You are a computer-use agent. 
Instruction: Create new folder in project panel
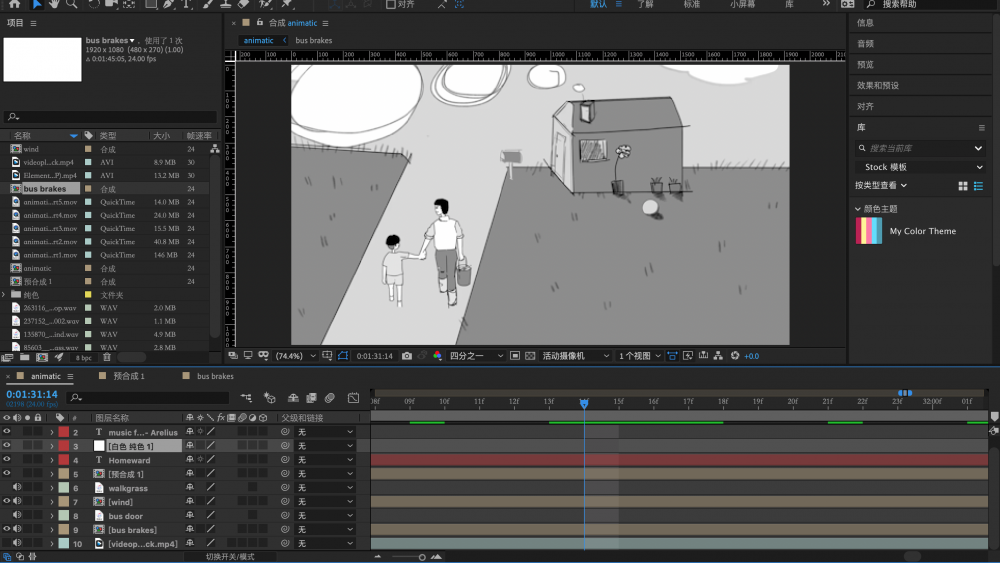click(24, 358)
